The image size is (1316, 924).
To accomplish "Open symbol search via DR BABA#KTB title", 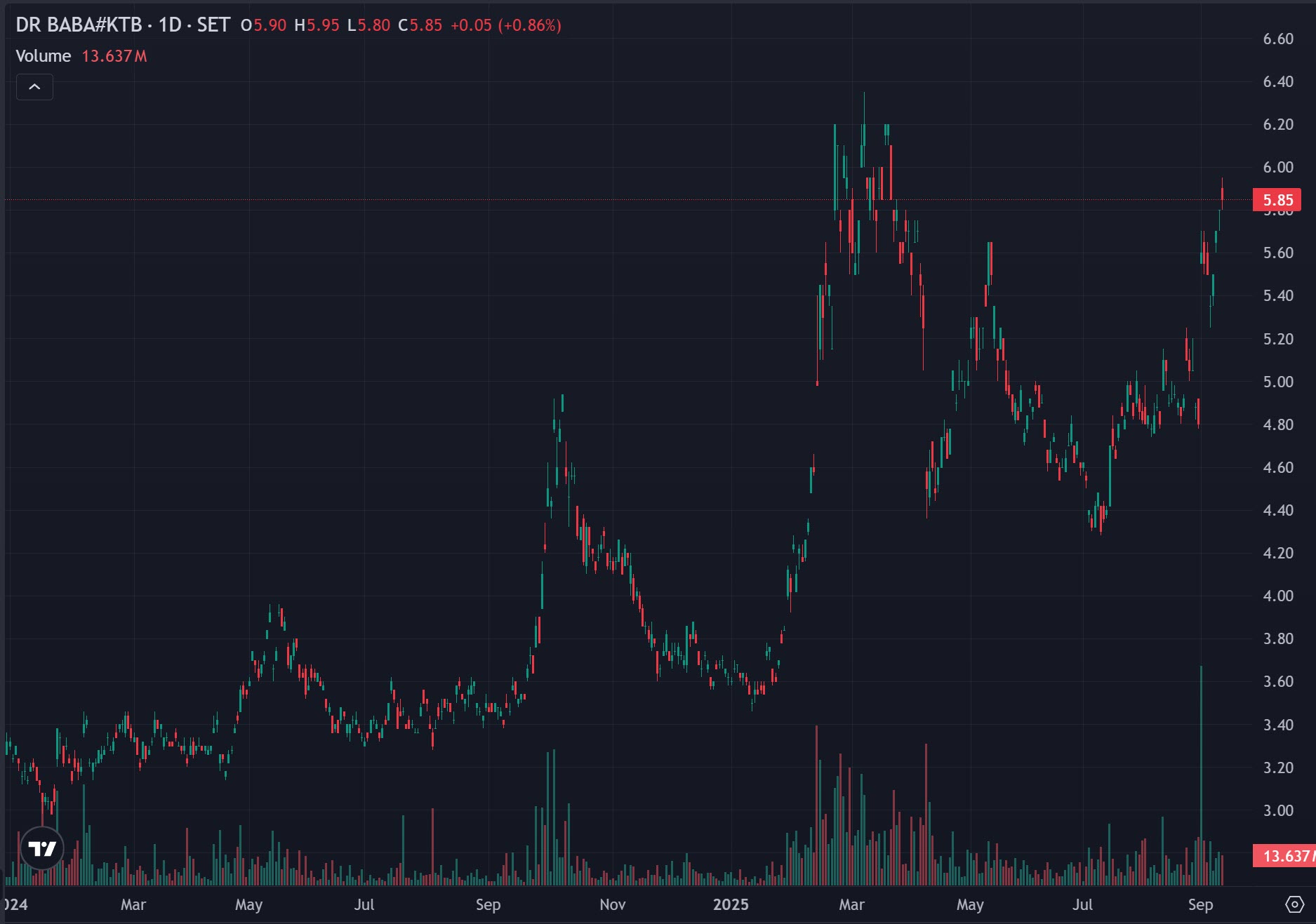I will click(x=79, y=25).
